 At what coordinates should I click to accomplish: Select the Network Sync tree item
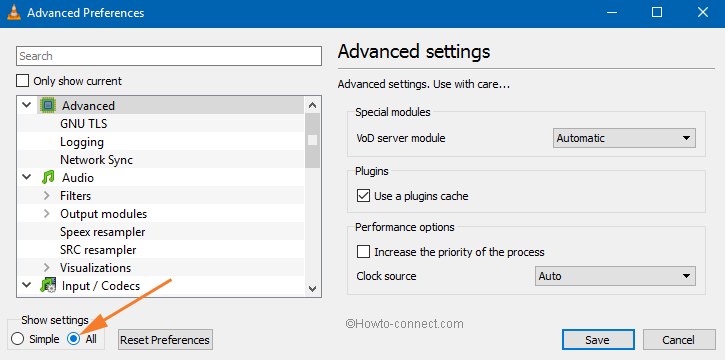96,160
